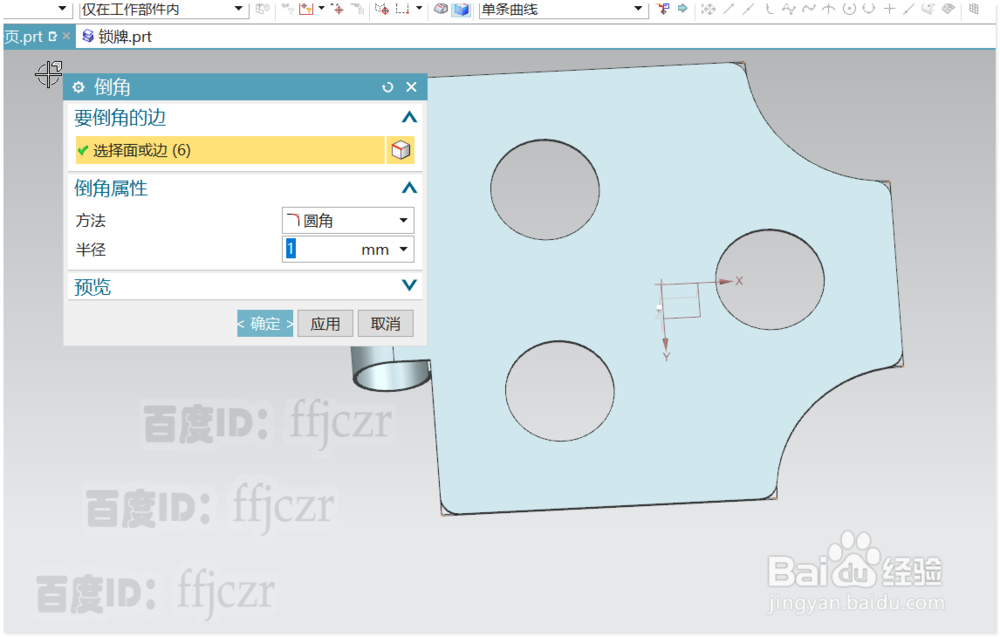
Task: Click the rectangle selection mode icon
Action: coord(402,8)
